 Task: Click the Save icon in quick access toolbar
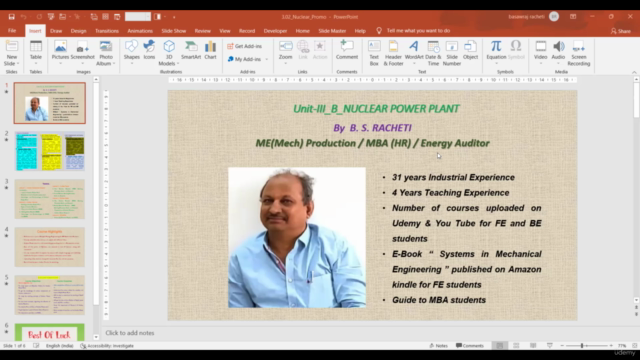(x=11, y=17)
